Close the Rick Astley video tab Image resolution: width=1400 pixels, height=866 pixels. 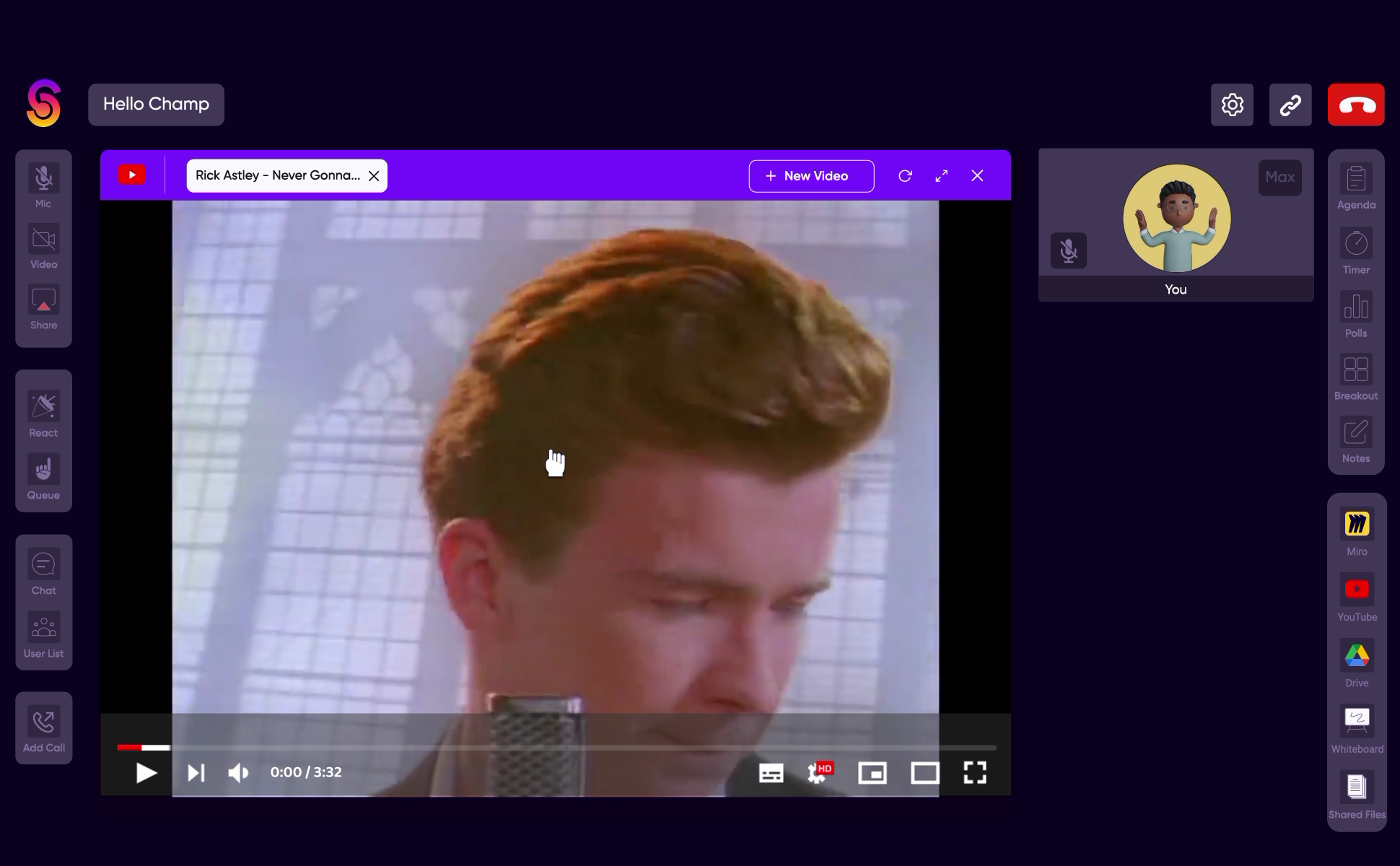point(374,176)
